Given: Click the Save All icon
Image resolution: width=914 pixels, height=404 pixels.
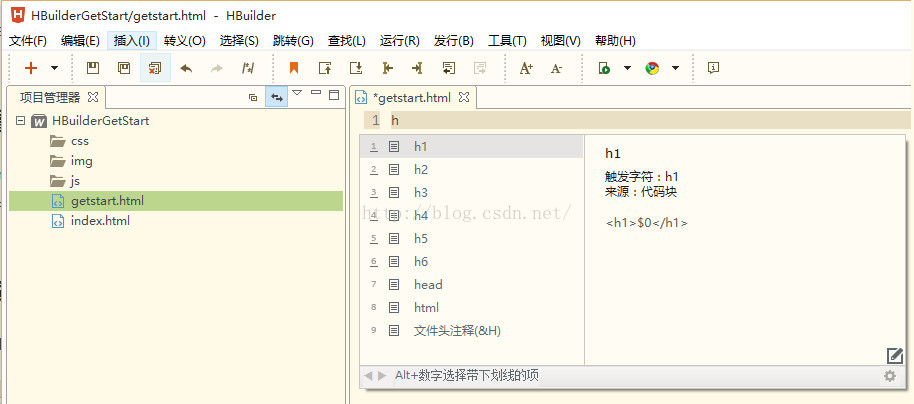Looking at the screenshot, I should [124, 68].
